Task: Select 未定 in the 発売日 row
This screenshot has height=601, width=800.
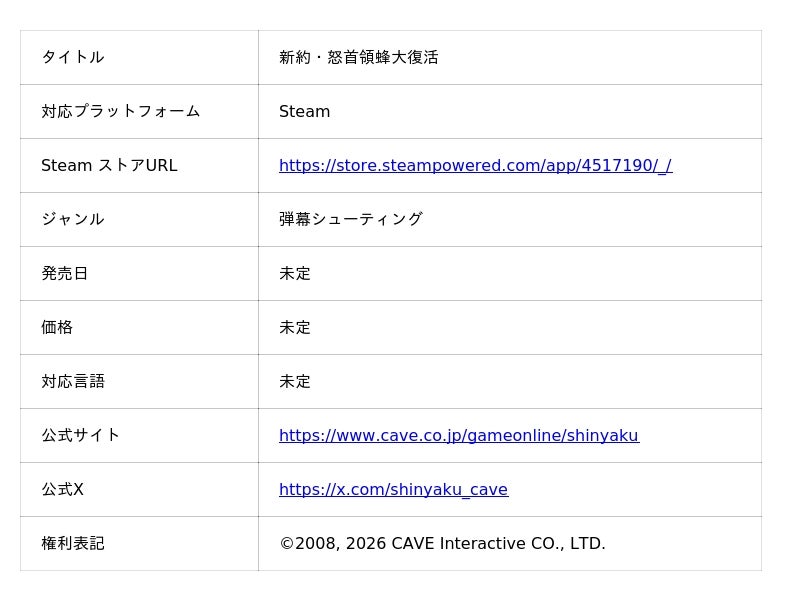Action: point(295,274)
